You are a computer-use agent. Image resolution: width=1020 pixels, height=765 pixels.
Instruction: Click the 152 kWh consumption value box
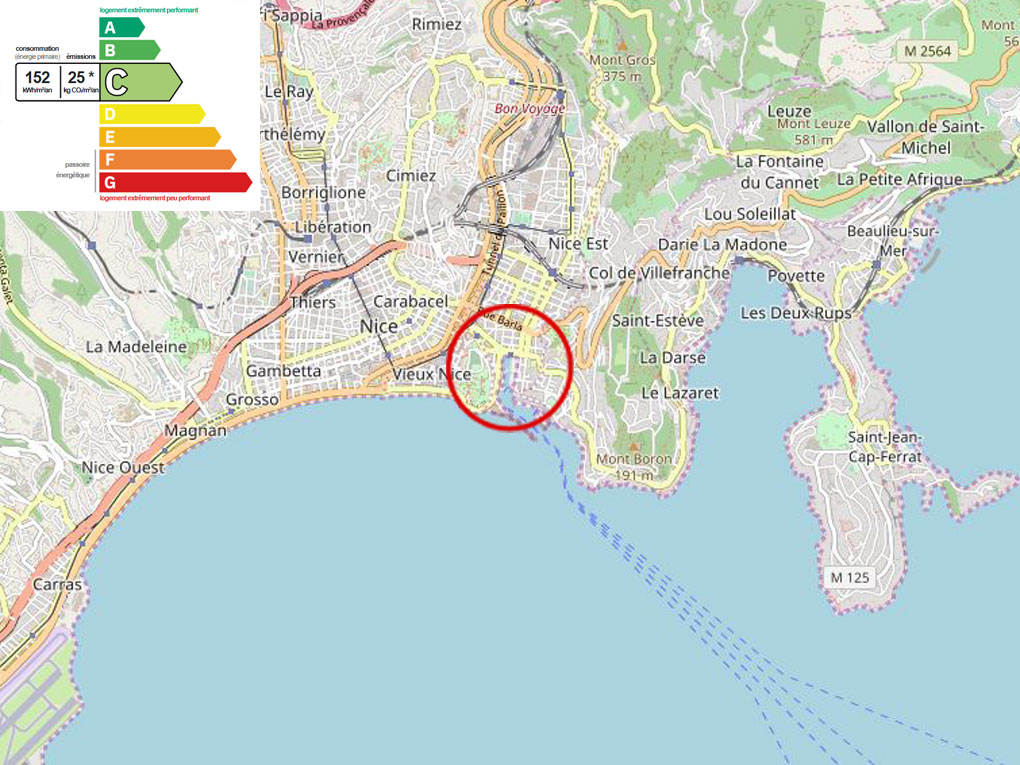pos(38,81)
